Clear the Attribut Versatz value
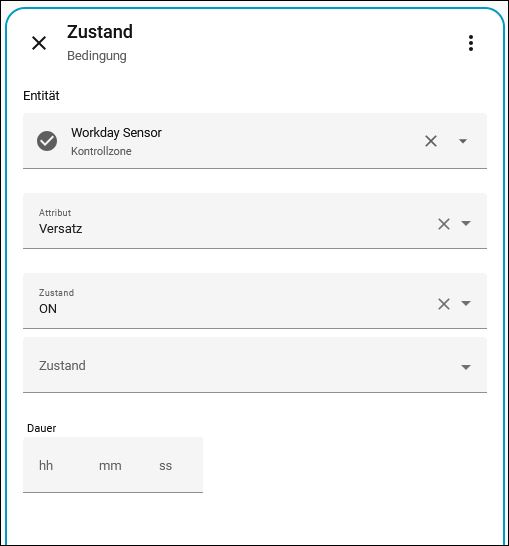Viewport: 509px width, 546px height. (x=444, y=224)
